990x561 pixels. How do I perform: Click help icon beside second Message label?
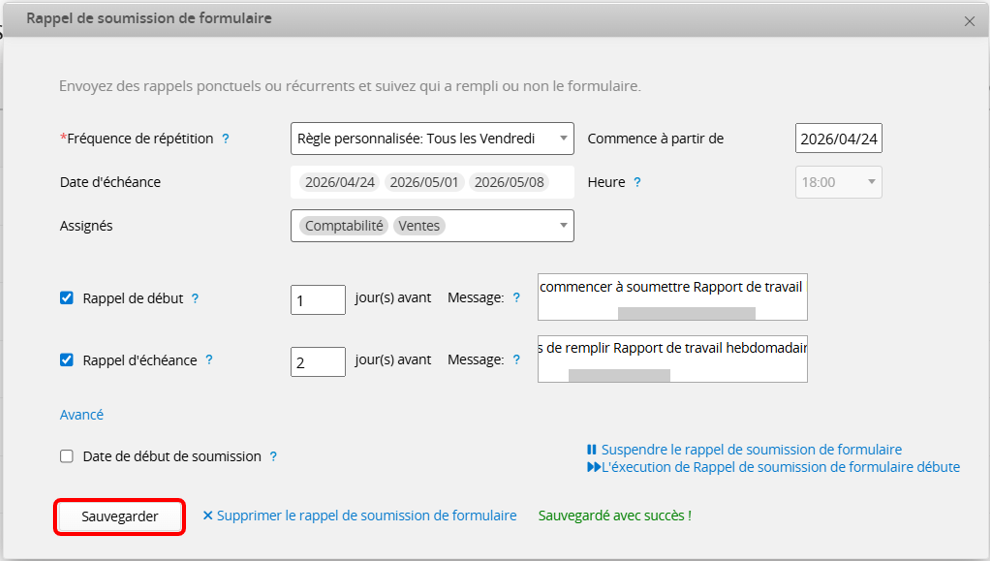tap(516, 360)
